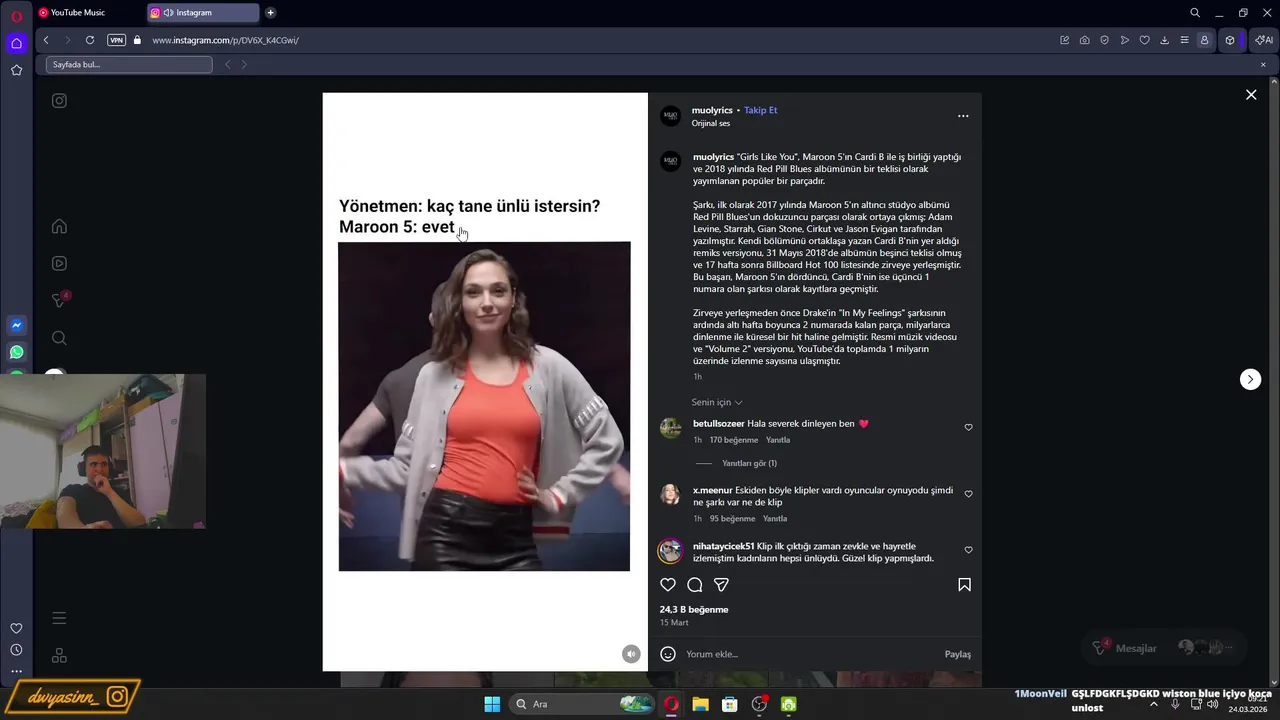This screenshot has height=720, width=1280.
Task: Like nihataycicek51's comment heart
Action: (968, 550)
